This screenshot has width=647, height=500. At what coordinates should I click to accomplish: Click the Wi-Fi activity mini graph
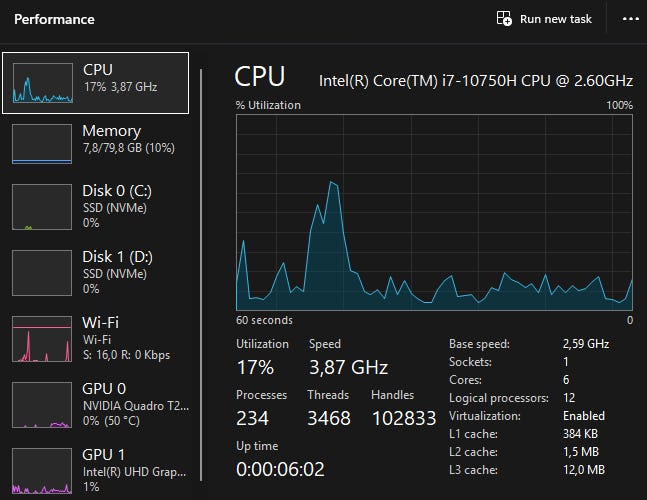[x=42, y=340]
